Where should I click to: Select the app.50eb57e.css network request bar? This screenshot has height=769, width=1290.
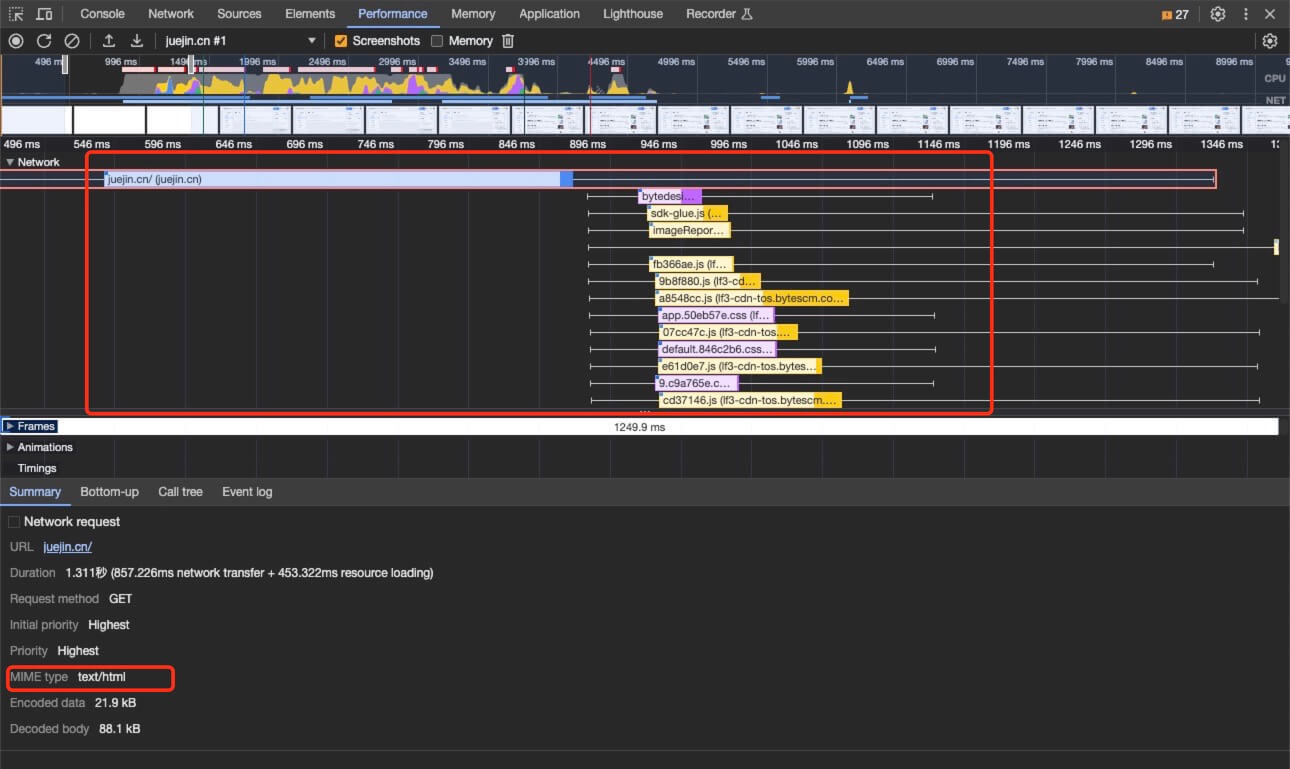(715, 315)
